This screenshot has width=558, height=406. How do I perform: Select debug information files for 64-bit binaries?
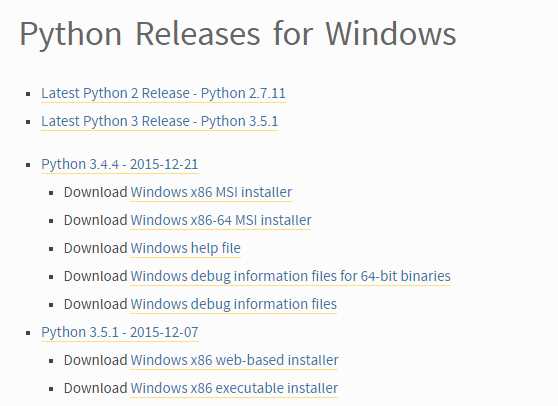pos(291,276)
